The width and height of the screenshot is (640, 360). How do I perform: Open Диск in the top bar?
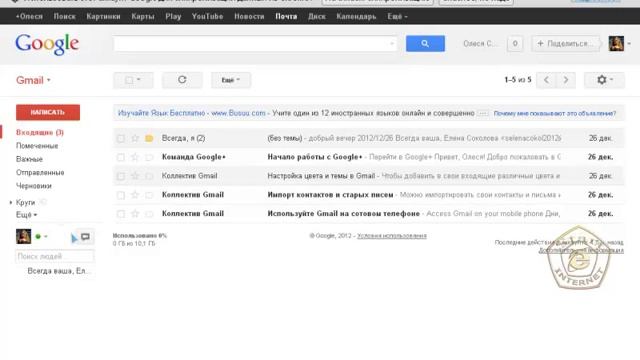[x=317, y=17]
